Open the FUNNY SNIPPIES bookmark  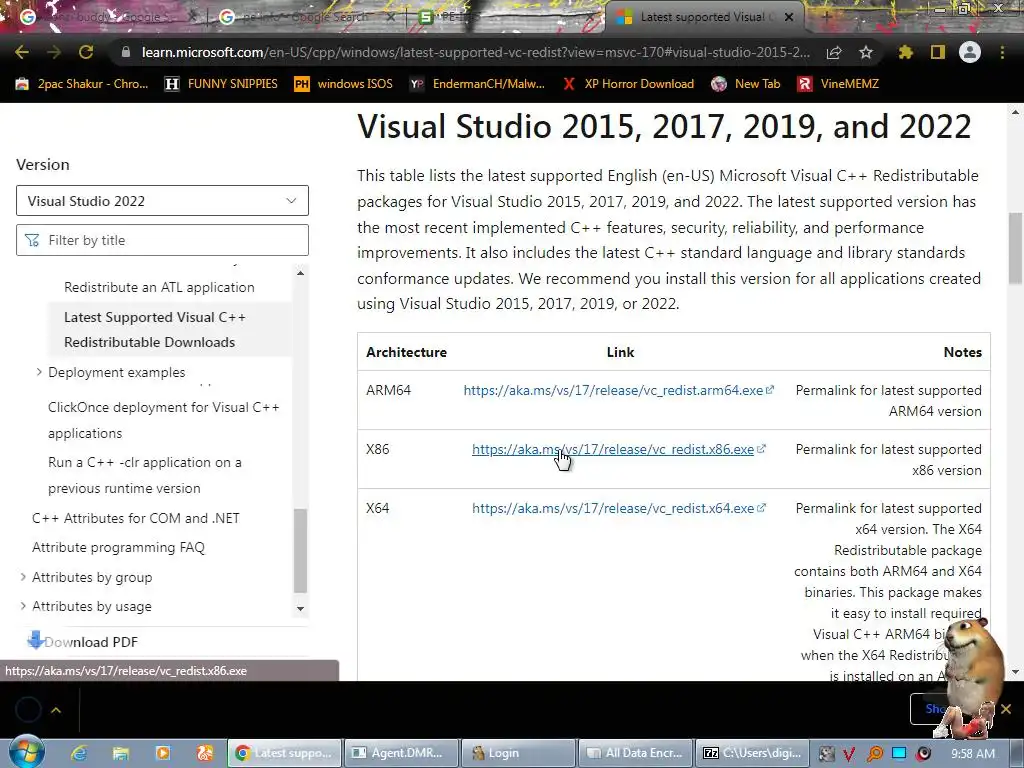[221, 84]
